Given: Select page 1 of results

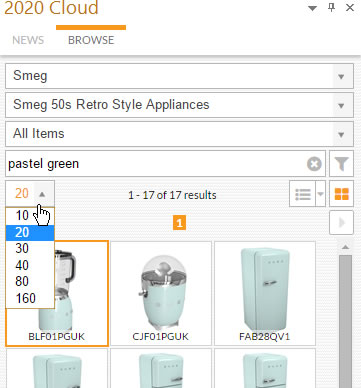Looking at the screenshot, I should pyautogui.click(x=179, y=223).
